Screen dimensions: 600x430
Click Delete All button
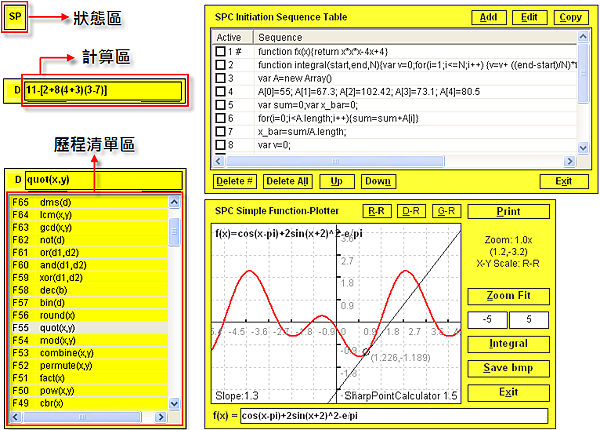pos(287,181)
